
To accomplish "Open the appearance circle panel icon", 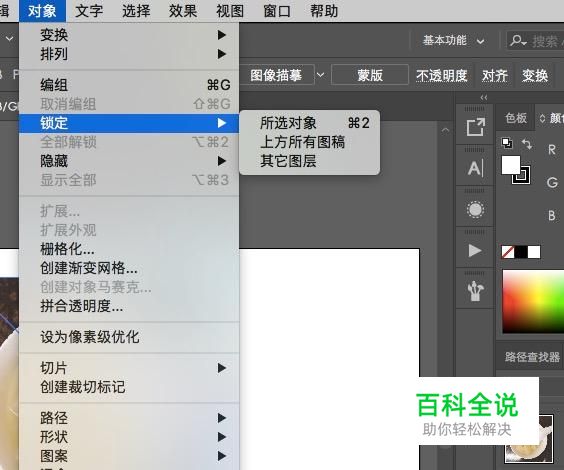I will (475, 209).
